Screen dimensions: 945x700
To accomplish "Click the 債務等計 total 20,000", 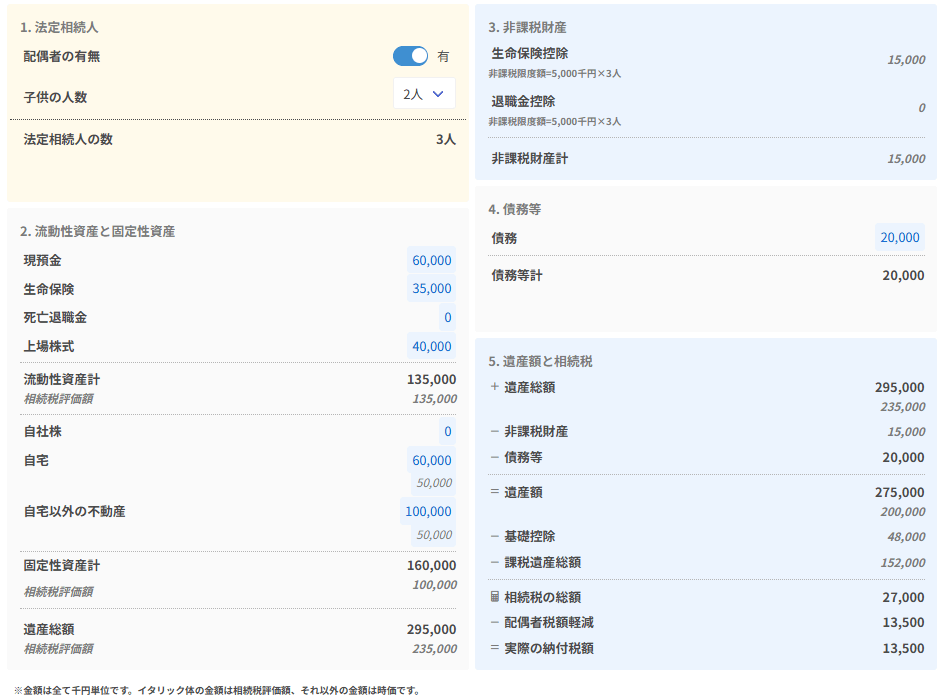I will tap(903, 276).
